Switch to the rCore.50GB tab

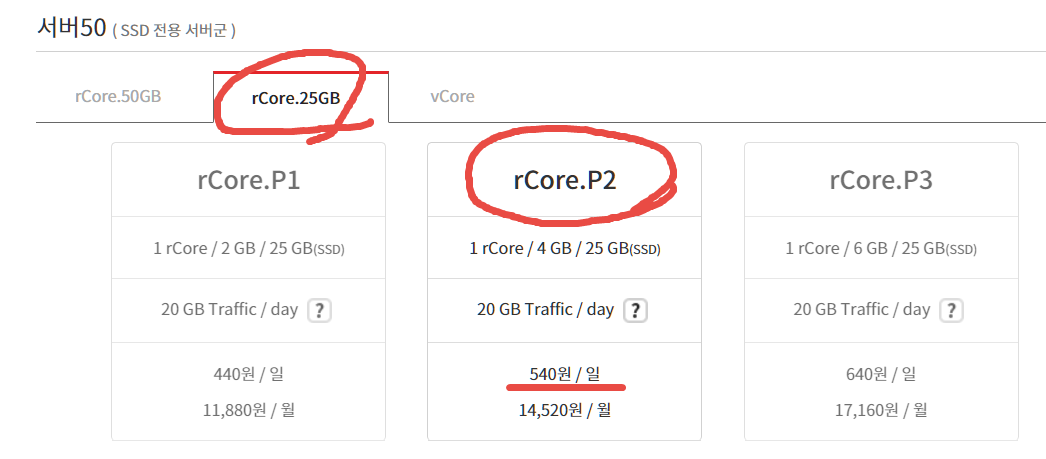118,97
